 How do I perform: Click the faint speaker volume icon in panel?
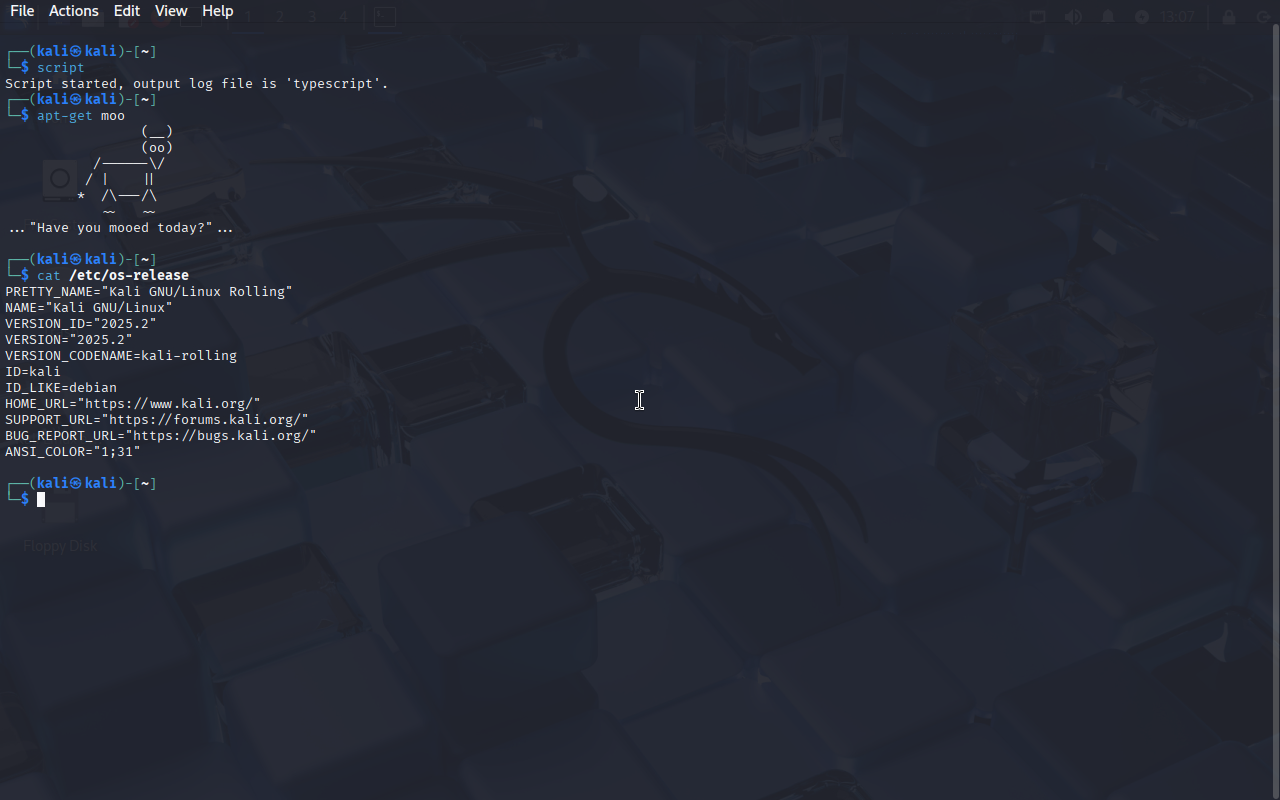tap(1073, 16)
